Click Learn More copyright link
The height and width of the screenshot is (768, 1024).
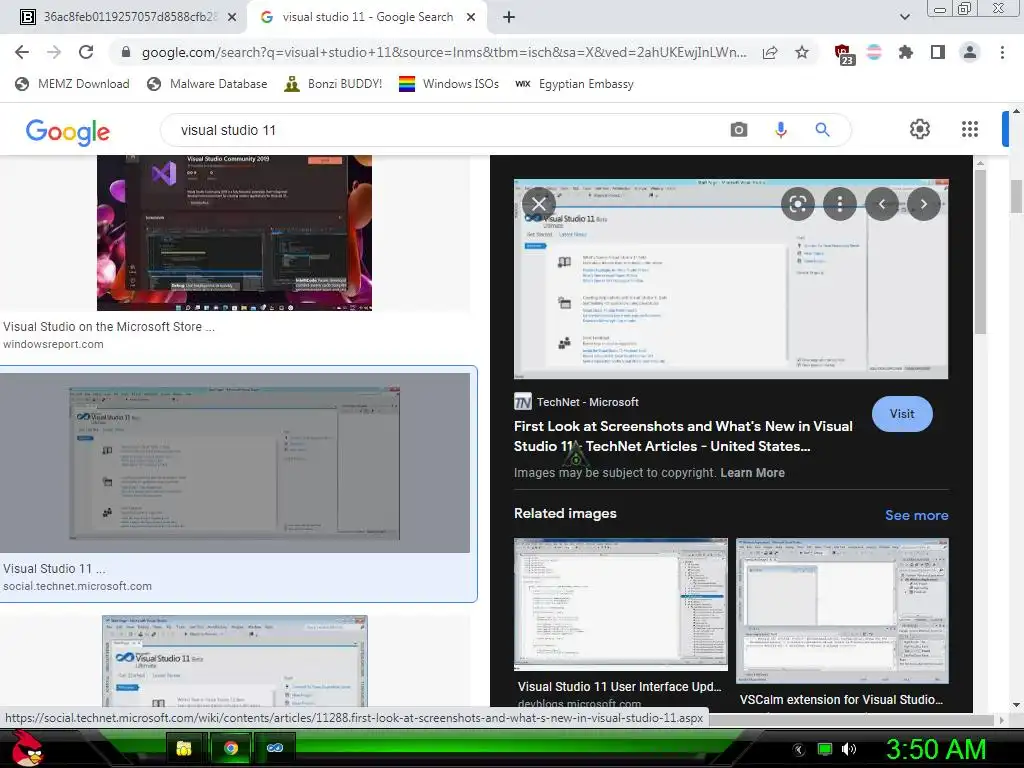(x=752, y=473)
